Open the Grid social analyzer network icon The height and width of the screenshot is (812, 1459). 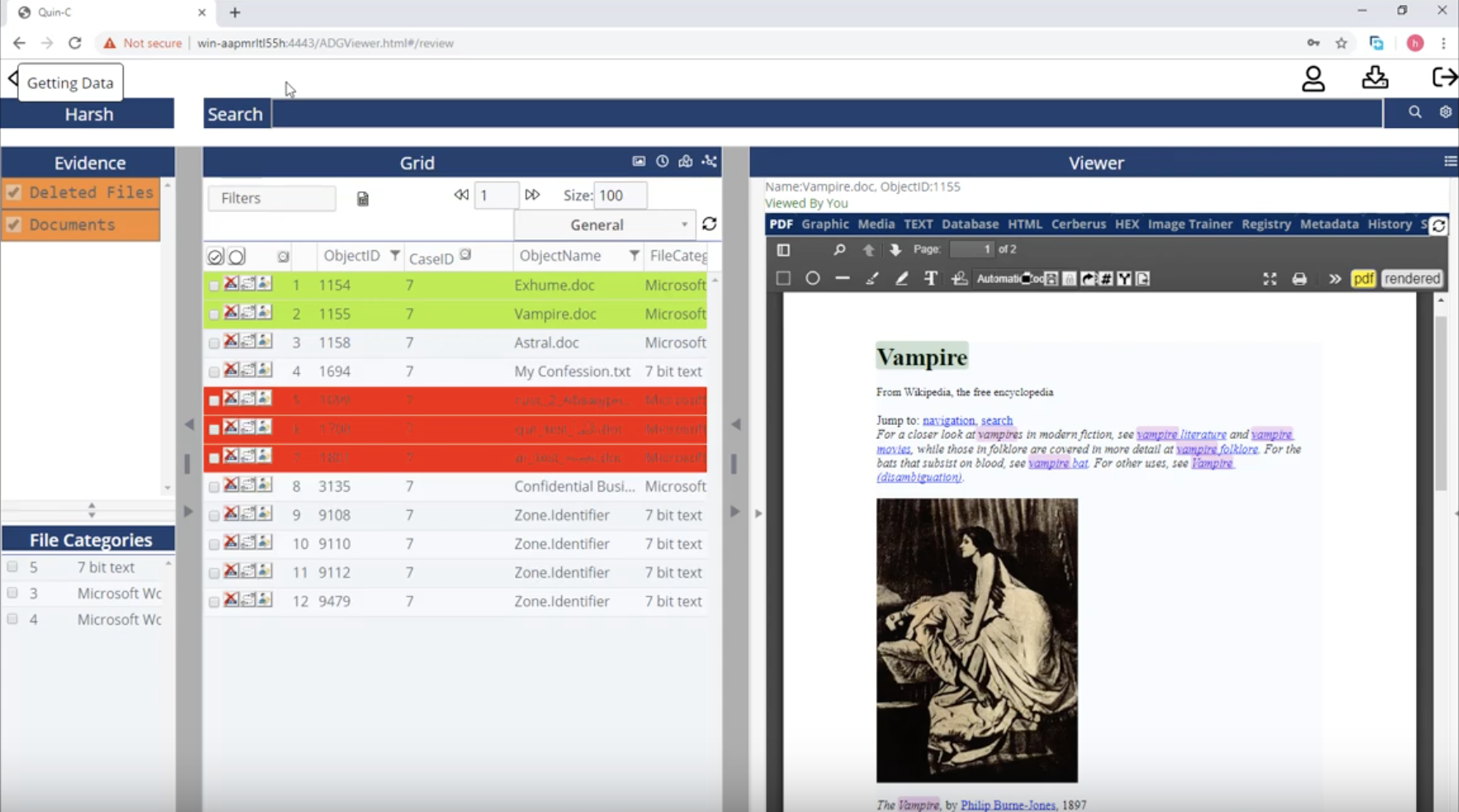709,162
